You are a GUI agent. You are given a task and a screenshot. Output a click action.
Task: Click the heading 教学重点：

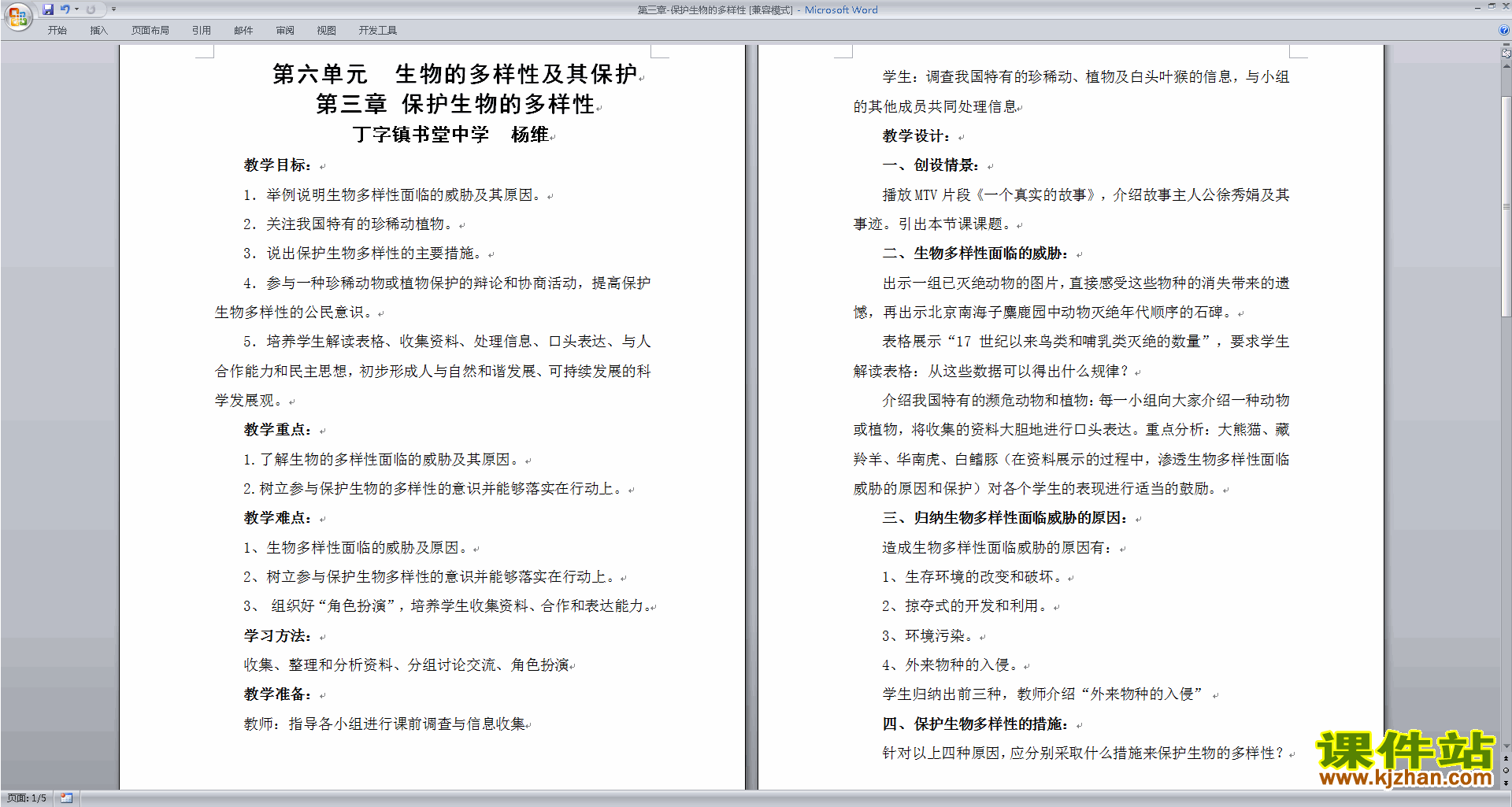[x=278, y=430]
